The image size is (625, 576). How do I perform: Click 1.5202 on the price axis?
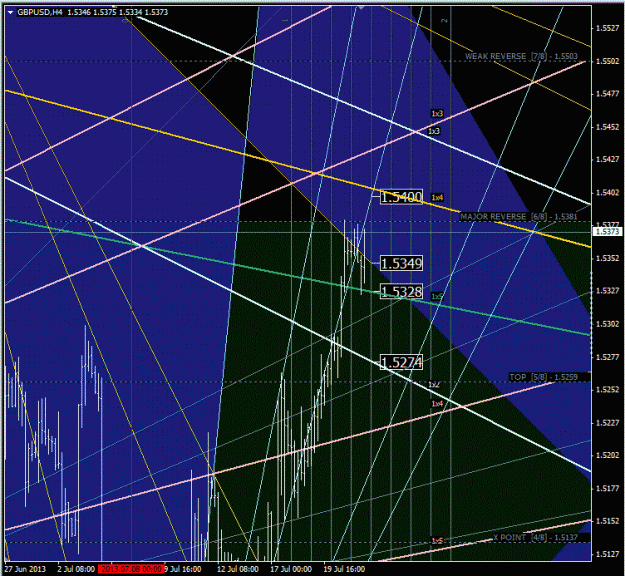click(x=607, y=455)
